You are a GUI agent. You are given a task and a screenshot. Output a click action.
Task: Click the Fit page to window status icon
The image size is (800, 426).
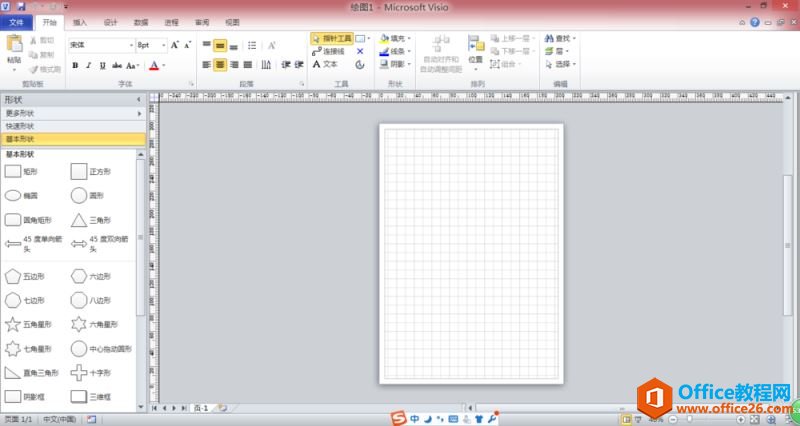tap(755, 419)
